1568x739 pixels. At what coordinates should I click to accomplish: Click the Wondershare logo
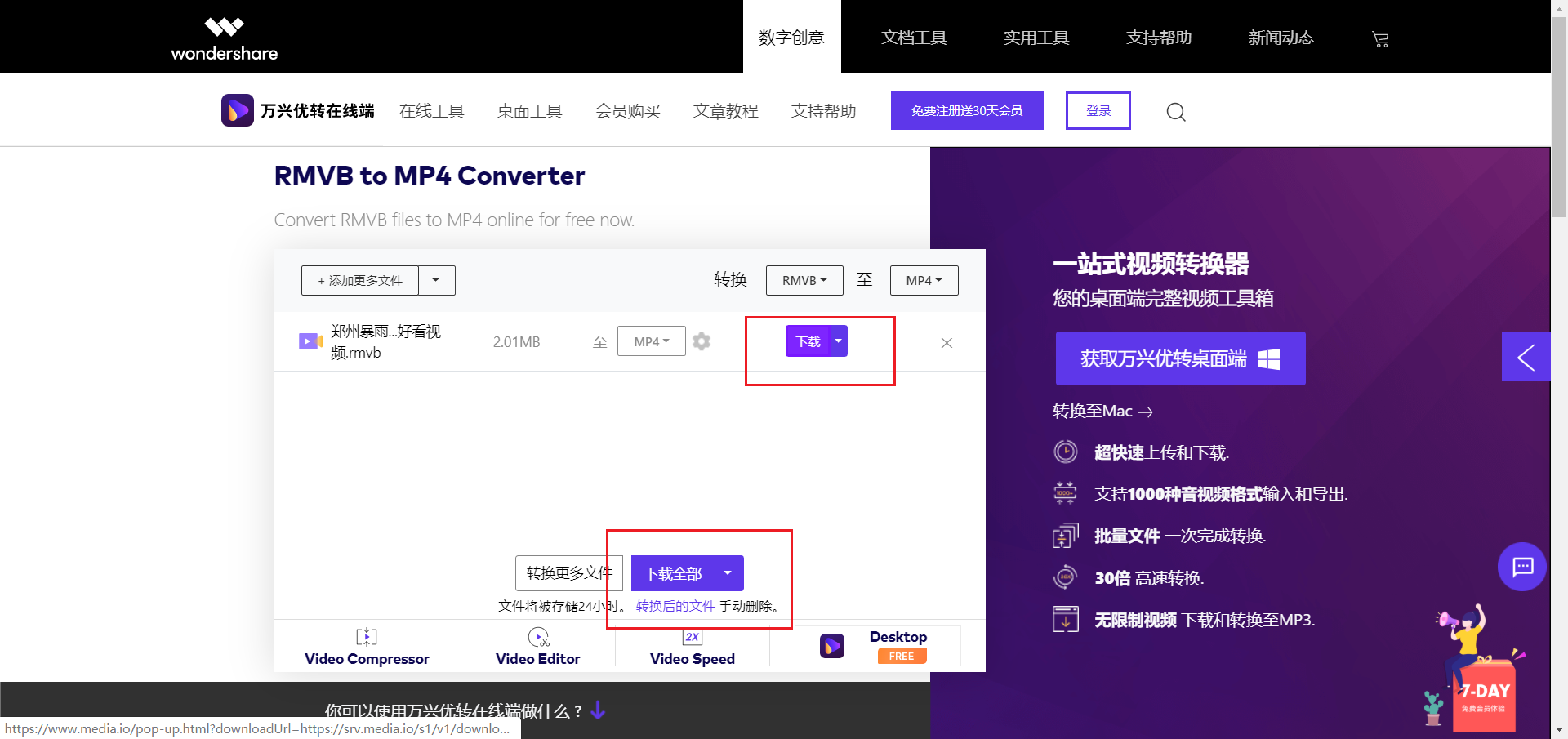pyautogui.click(x=224, y=38)
